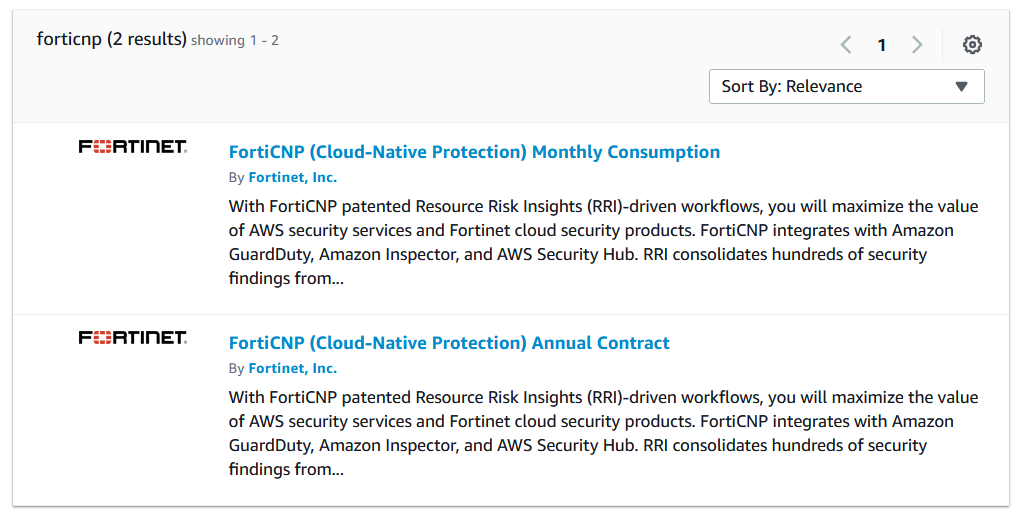Open the Sort By: Relevance dropdown
The height and width of the screenshot is (522, 1020).
(846, 86)
